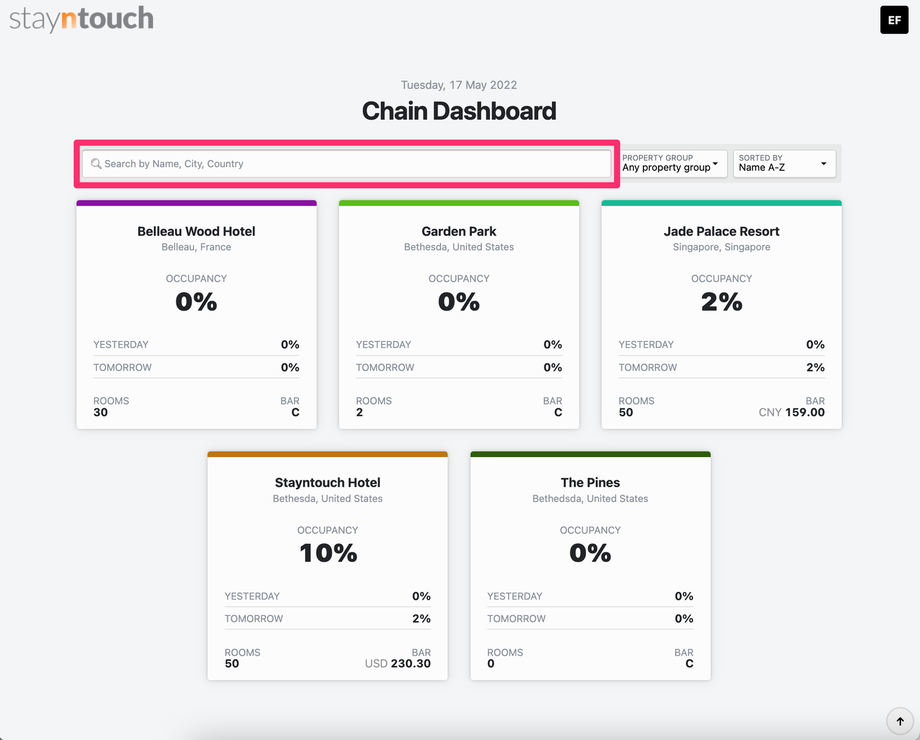
Task: Focus the Search by Name, City, Country field
Action: pos(346,164)
